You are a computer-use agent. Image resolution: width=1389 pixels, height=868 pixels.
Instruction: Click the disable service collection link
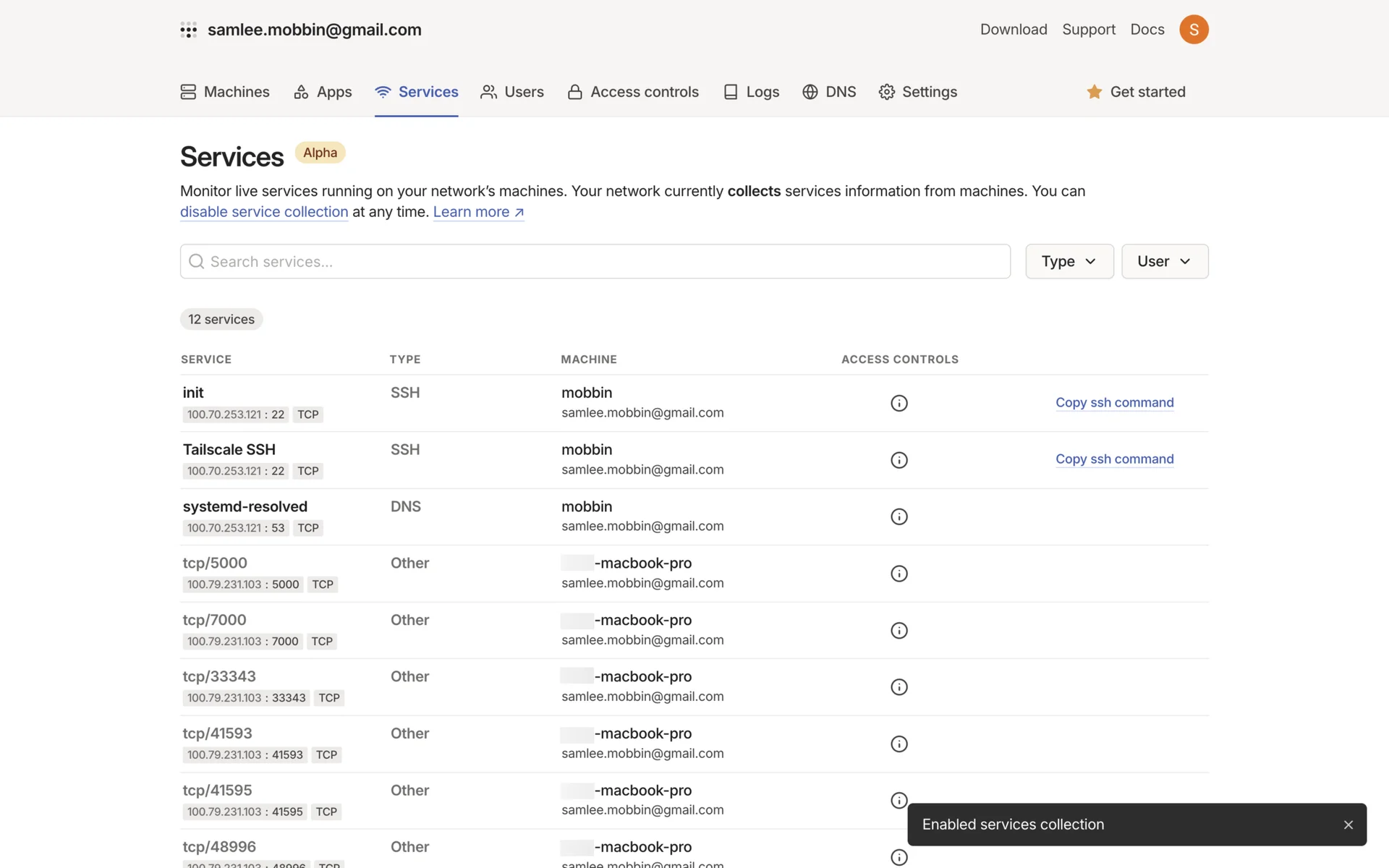click(x=264, y=212)
